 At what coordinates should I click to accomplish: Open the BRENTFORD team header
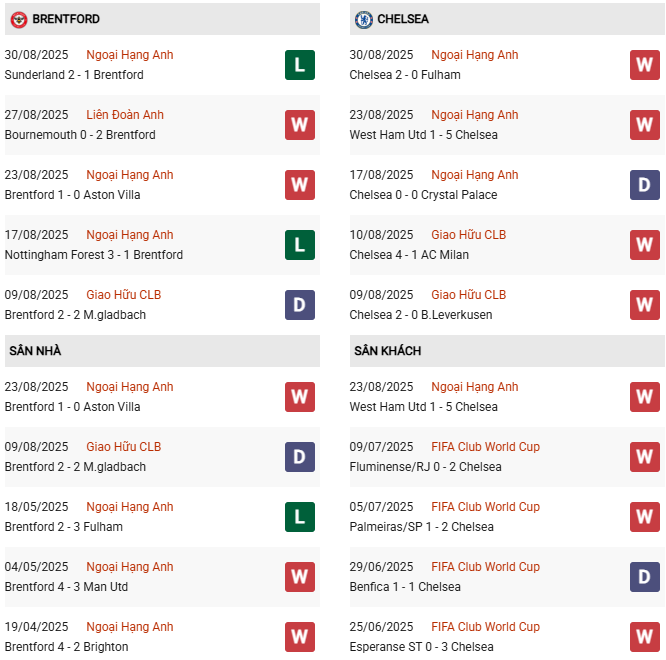[x=66, y=19]
